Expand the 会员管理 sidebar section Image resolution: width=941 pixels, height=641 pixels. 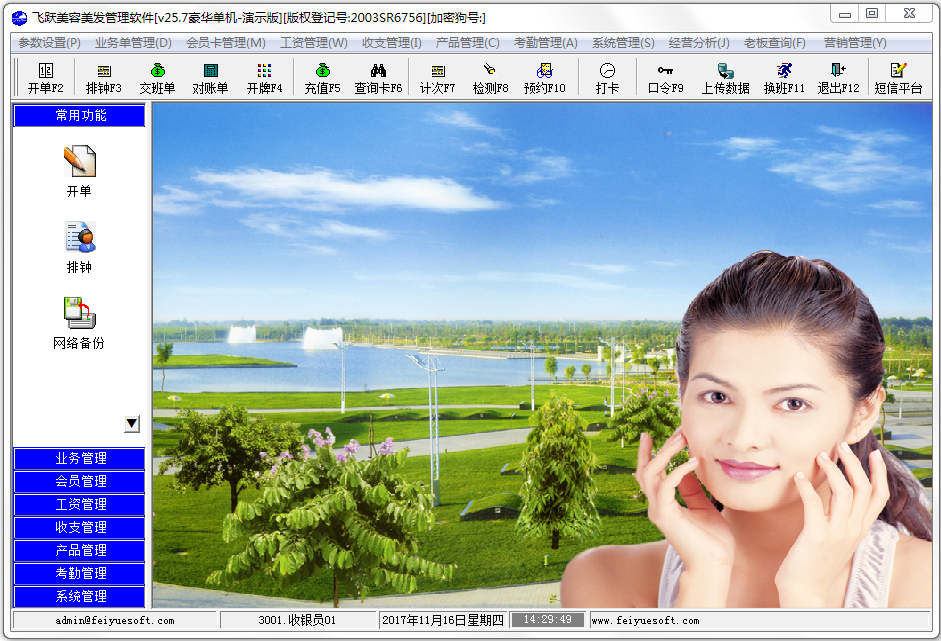click(79, 481)
